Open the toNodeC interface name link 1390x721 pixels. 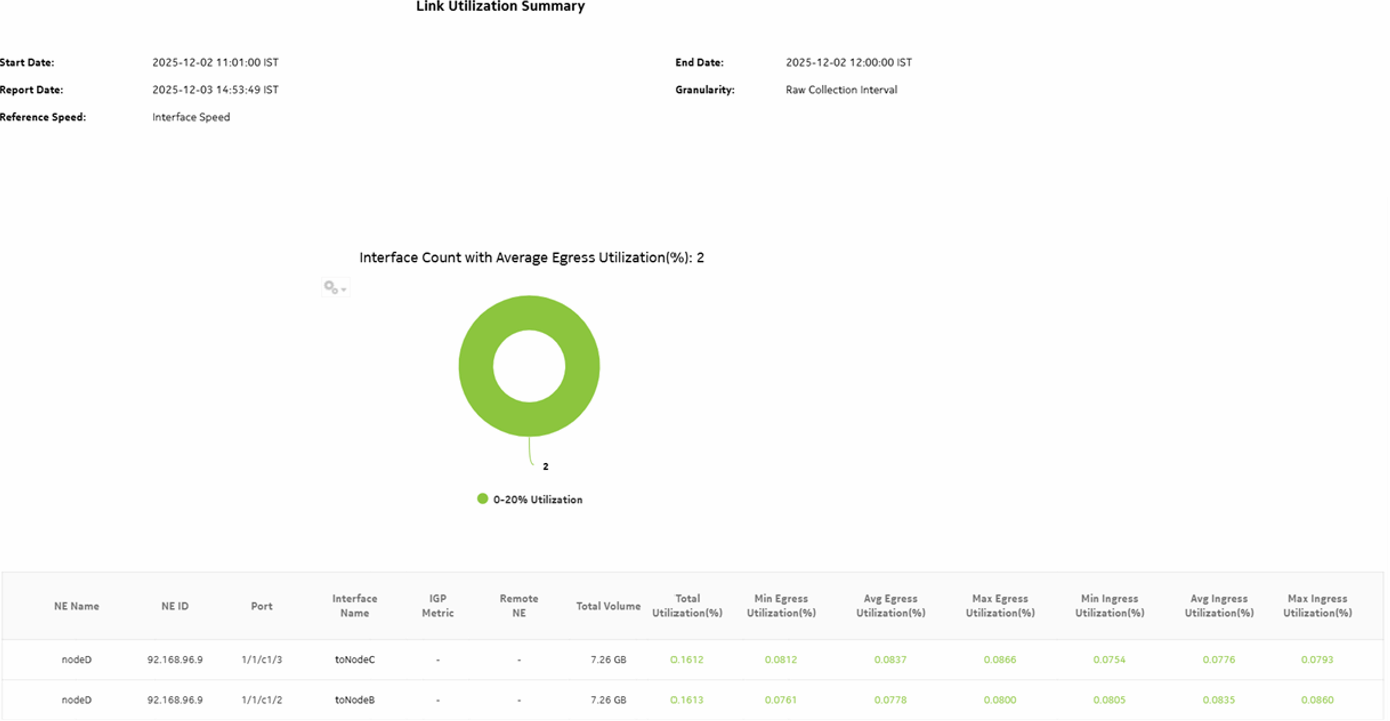click(x=356, y=659)
